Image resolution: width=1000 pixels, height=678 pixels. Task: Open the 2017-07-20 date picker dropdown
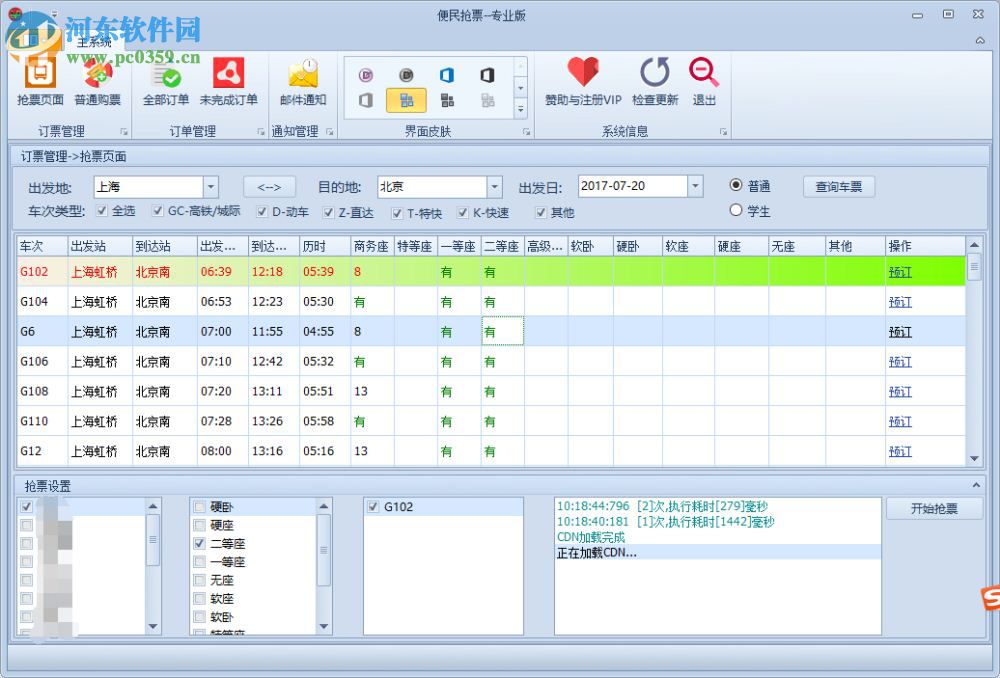tap(697, 186)
